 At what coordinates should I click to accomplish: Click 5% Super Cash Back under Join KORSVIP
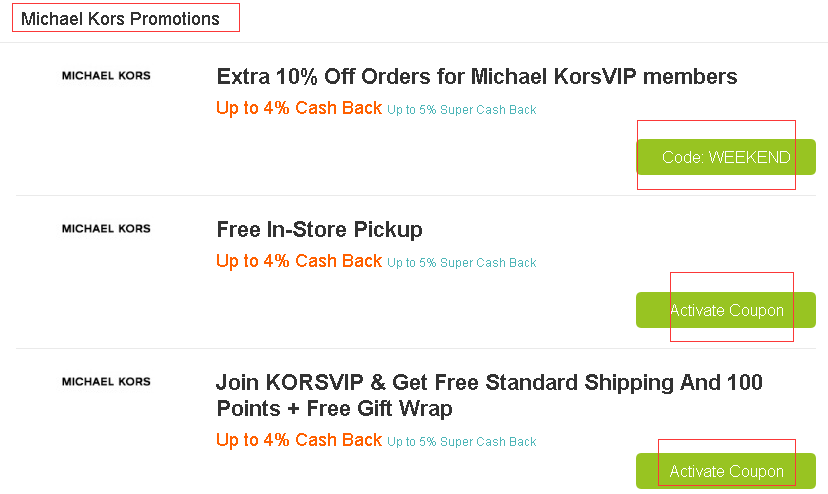click(462, 442)
